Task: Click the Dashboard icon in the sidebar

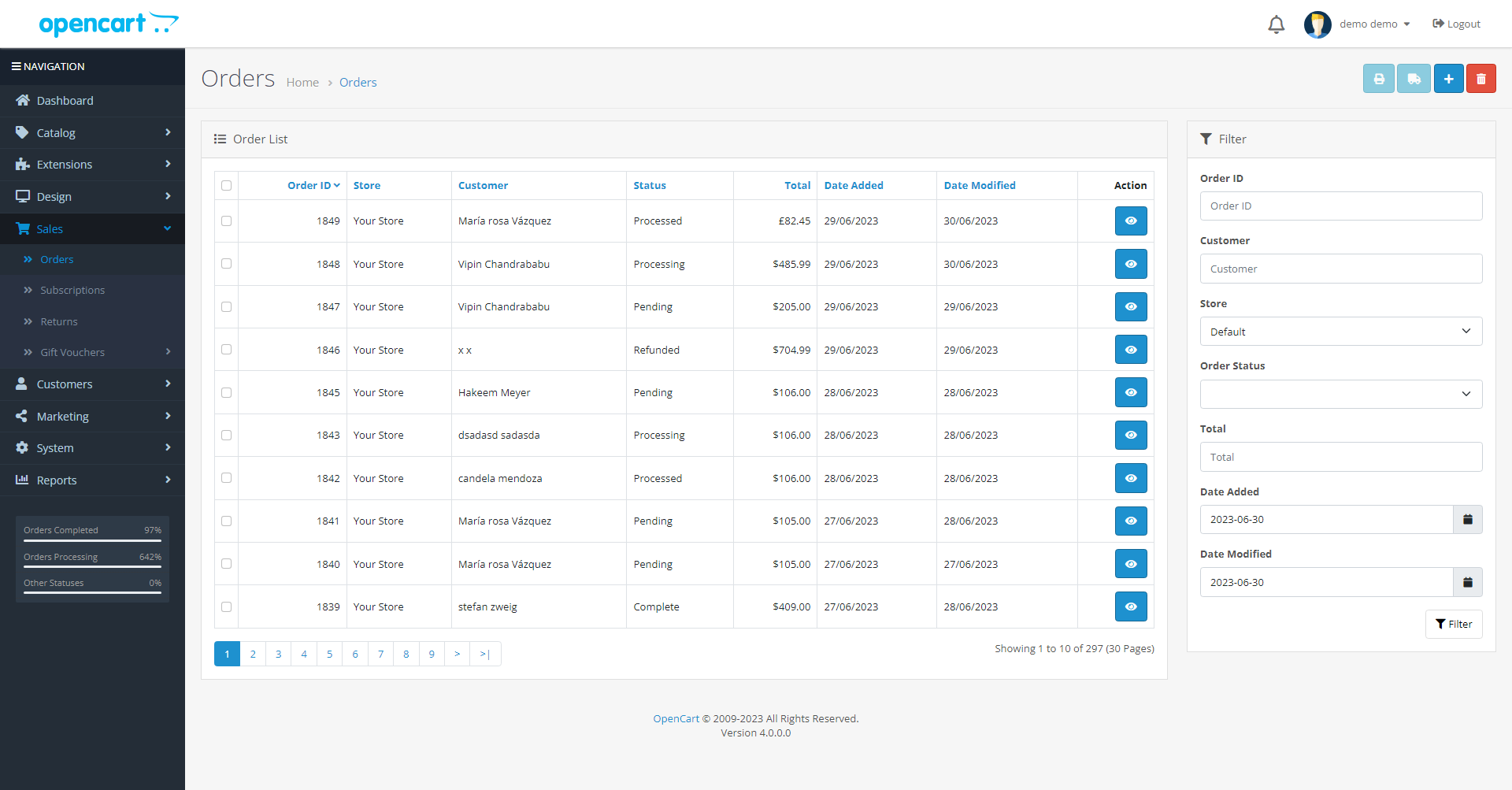Action: pyautogui.click(x=23, y=100)
